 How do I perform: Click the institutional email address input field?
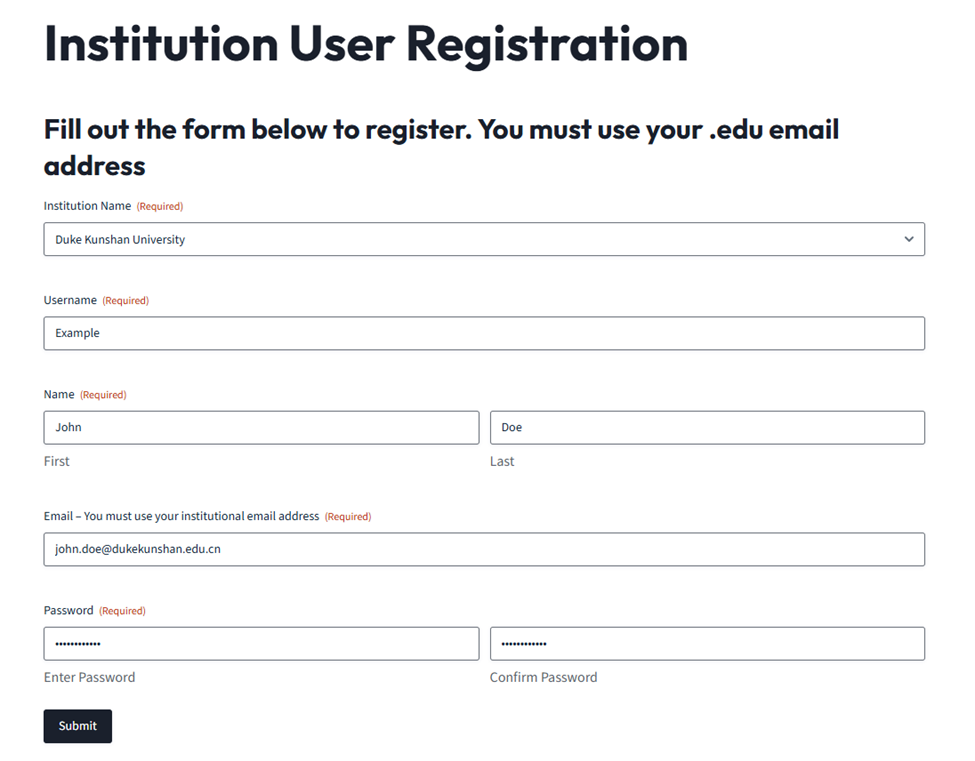[x=484, y=550]
